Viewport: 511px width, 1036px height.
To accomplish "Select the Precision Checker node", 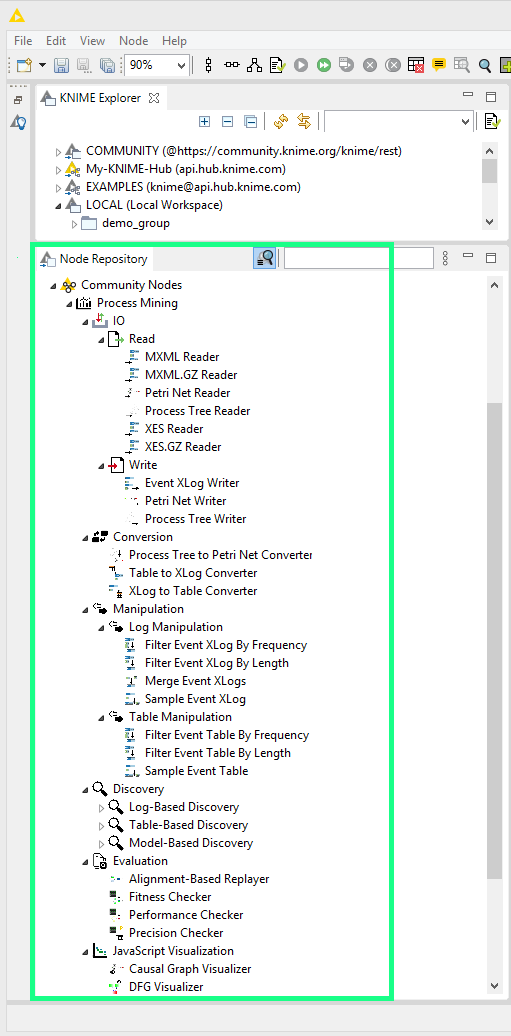I will pos(176,933).
